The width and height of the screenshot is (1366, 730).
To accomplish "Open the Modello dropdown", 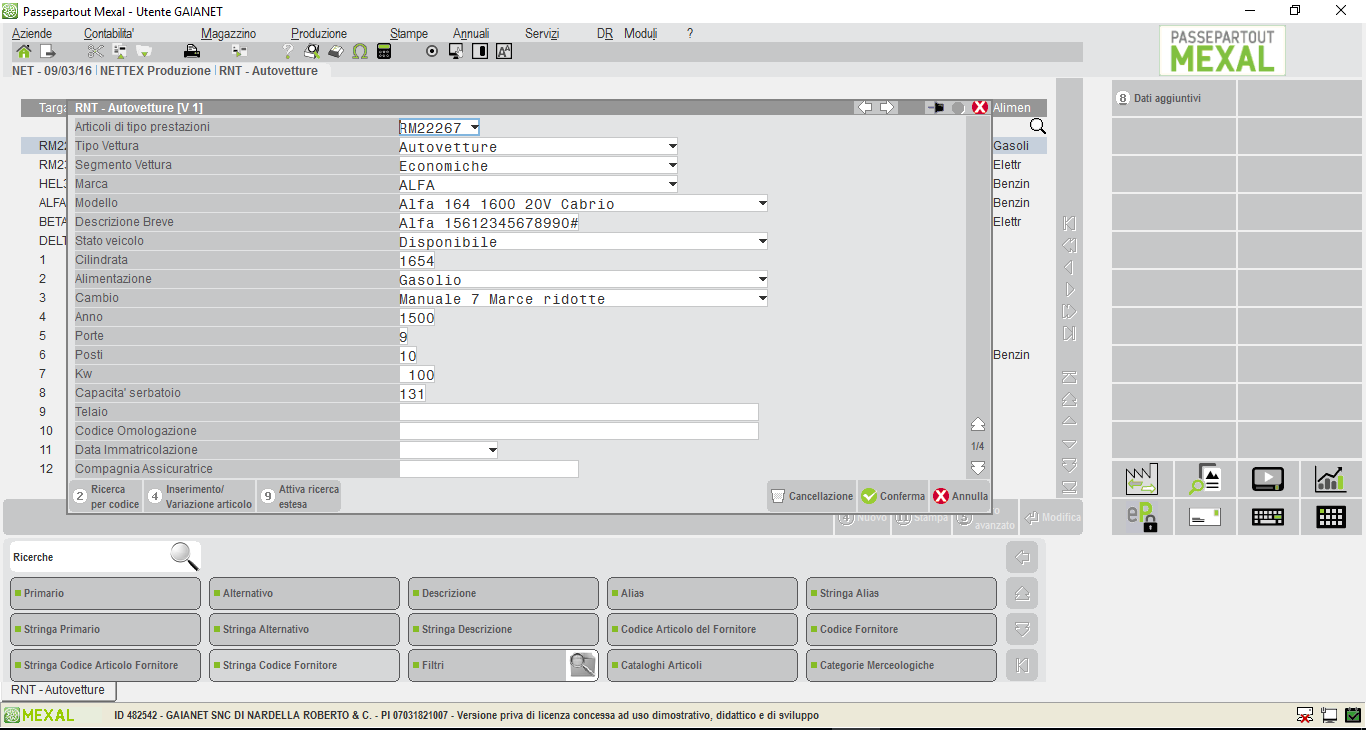I will pos(762,204).
